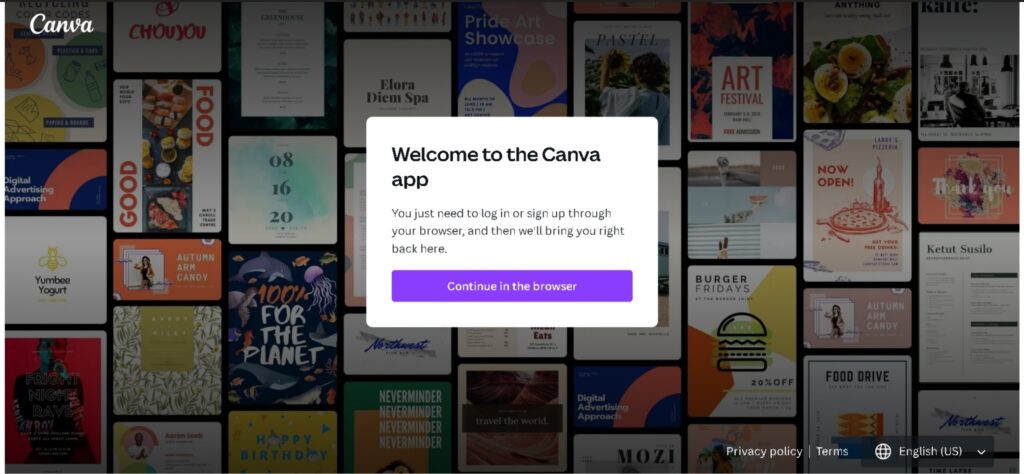This screenshot has width=1024, height=474.
Task: Click the Now Open pizzeria poster
Action: pyautogui.click(x=857, y=206)
